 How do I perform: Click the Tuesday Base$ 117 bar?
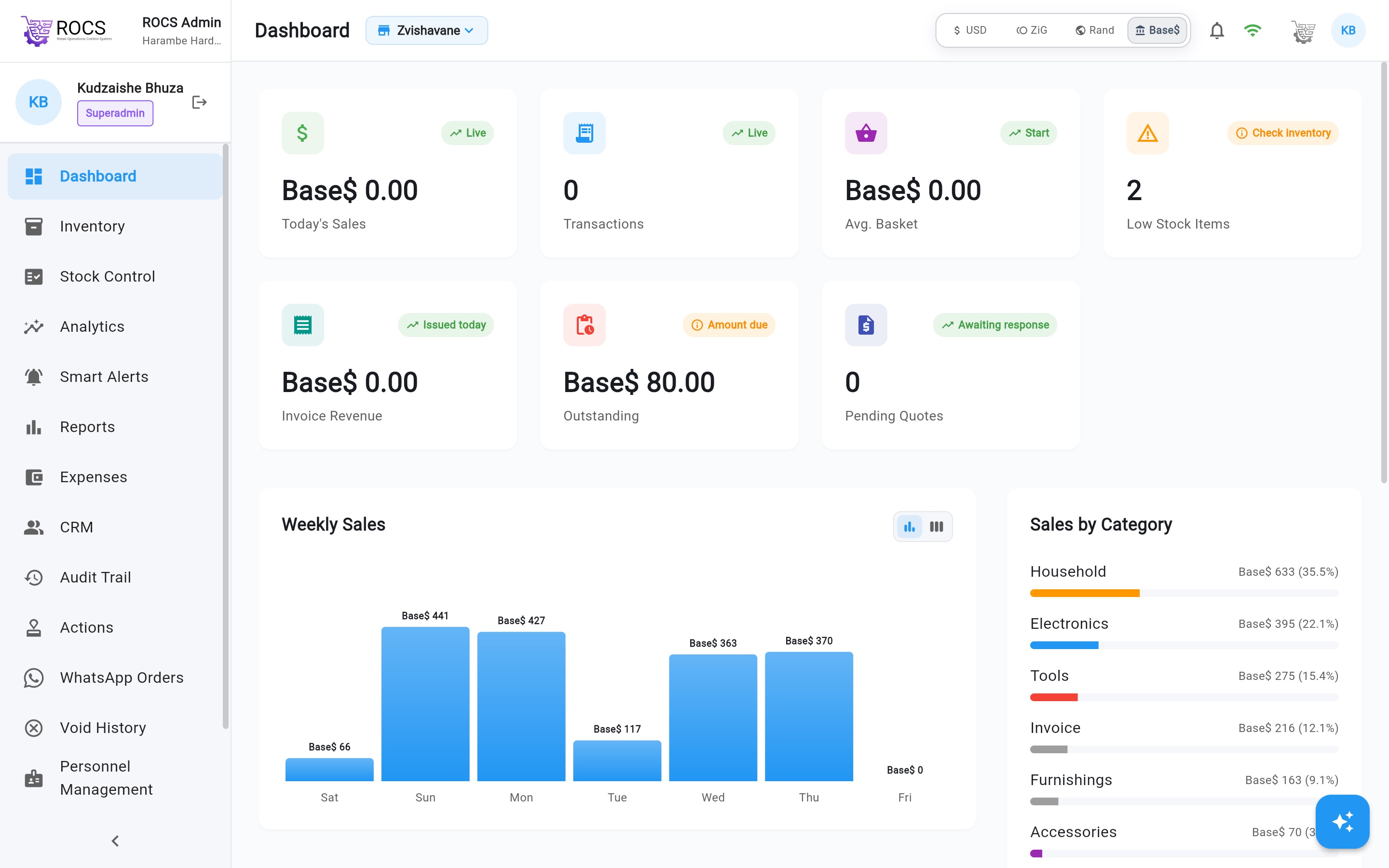tap(617, 760)
